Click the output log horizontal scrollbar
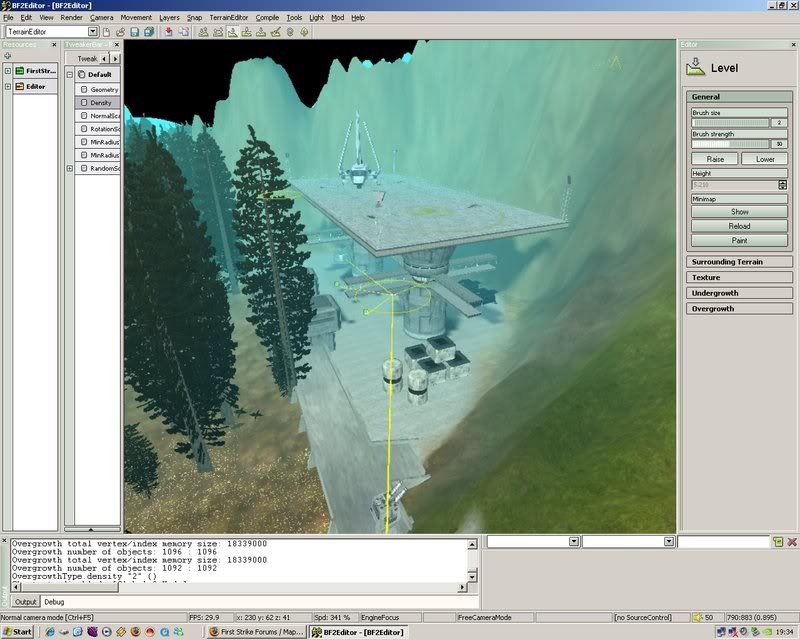The width and height of the screenshot is (800, 640). pyautogui.click(x=239, y=587)
